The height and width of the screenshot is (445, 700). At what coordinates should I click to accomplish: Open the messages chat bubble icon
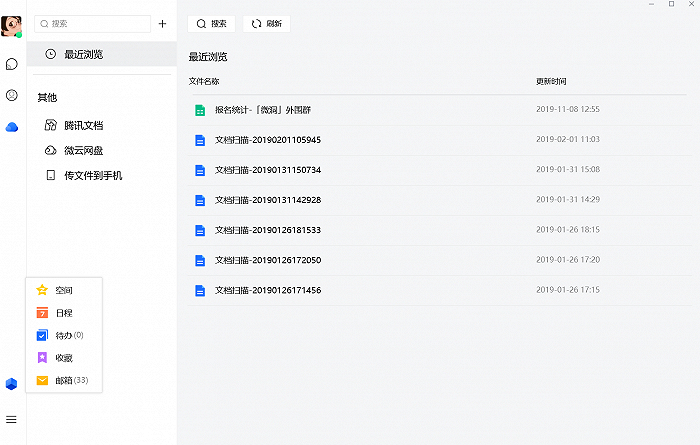pos(12,64)
